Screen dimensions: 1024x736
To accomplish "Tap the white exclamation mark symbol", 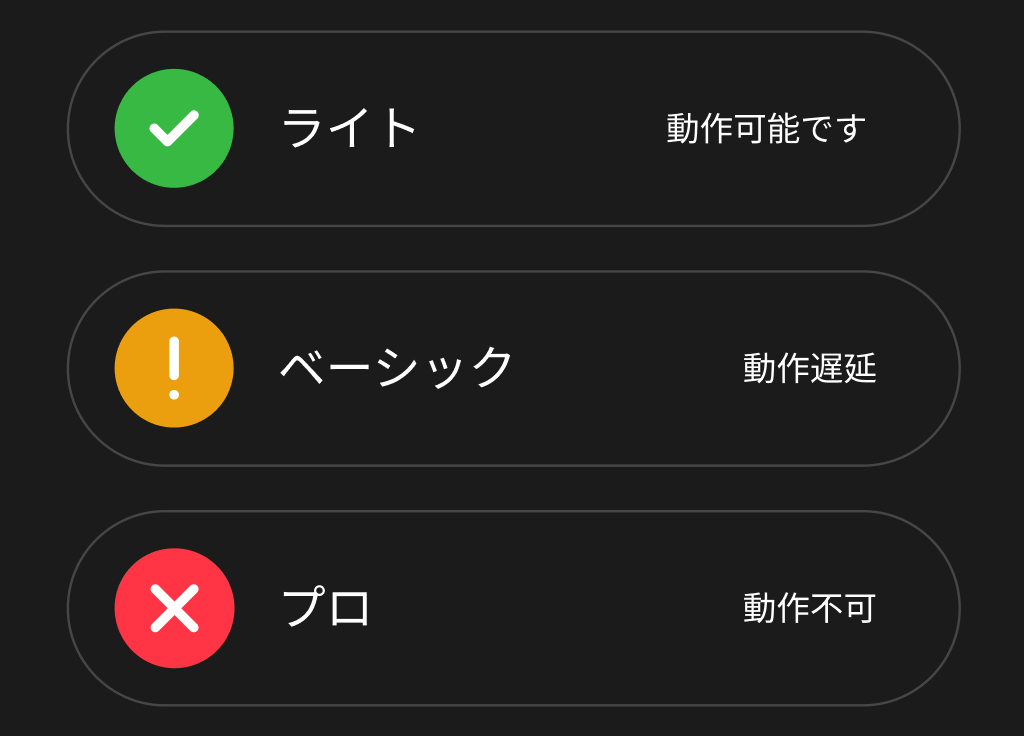I will click(x=174, y=368).
